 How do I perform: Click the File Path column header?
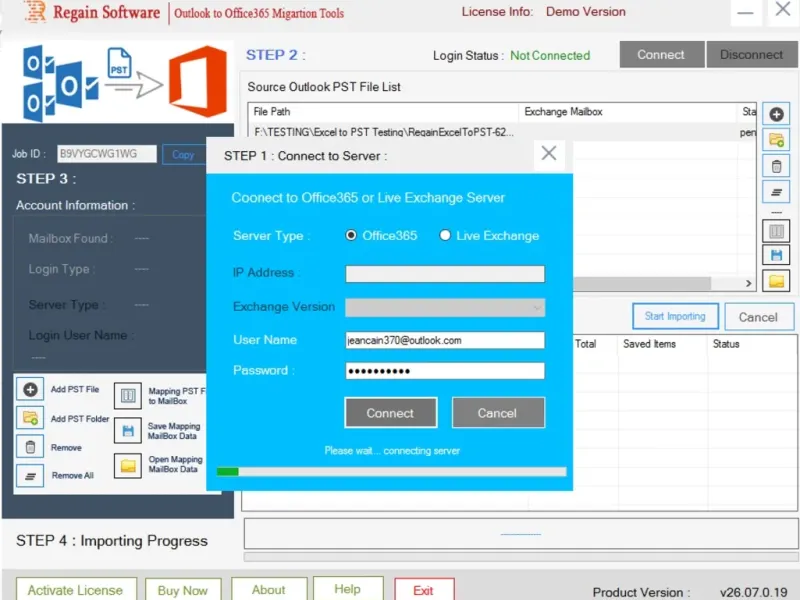384,112
